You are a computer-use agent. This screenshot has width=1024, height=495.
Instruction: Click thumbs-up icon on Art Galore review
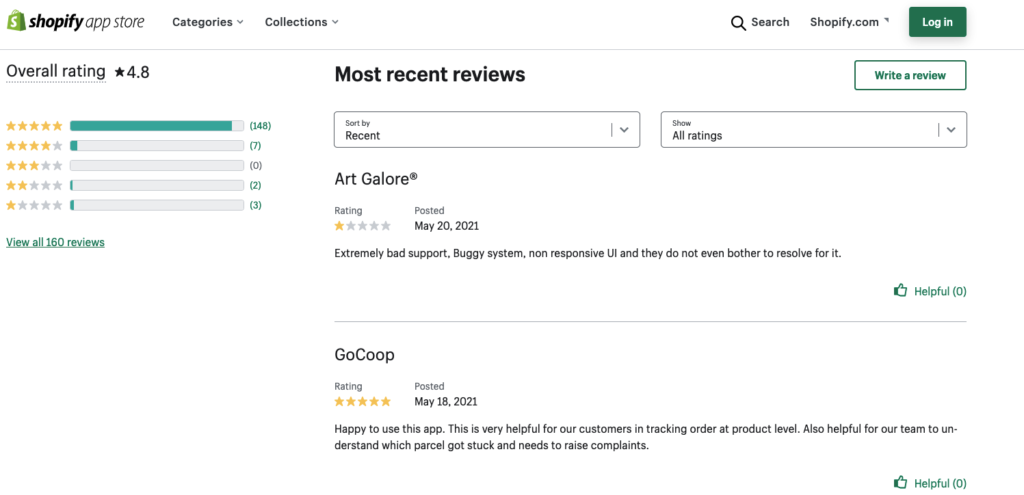click(x=901, y=291)
